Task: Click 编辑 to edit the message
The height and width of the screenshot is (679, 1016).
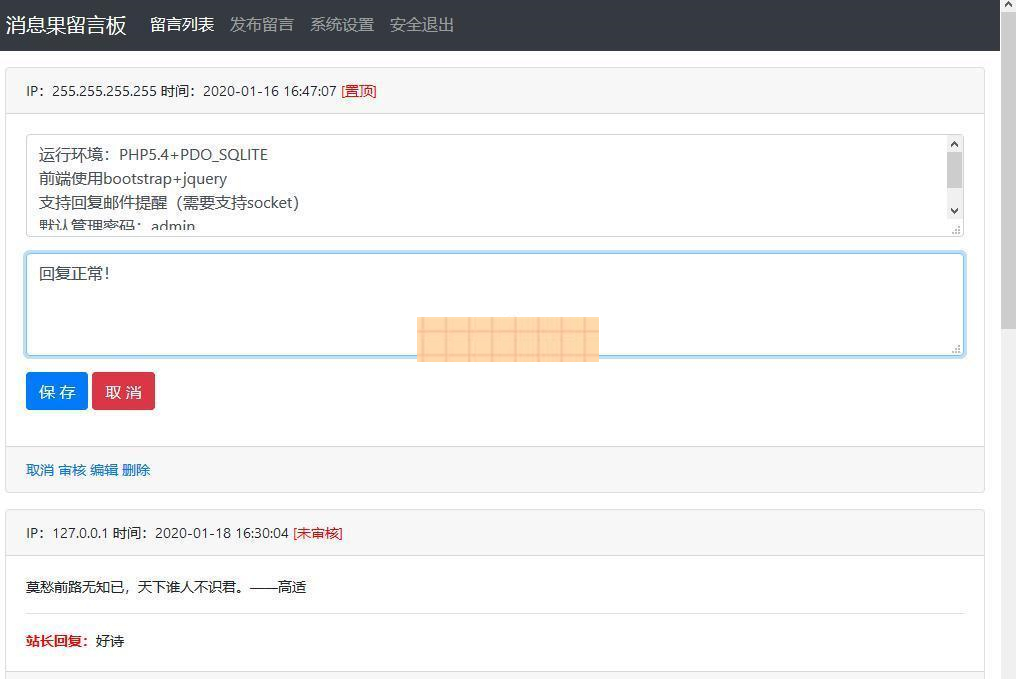Action: [x=104, y=470]
